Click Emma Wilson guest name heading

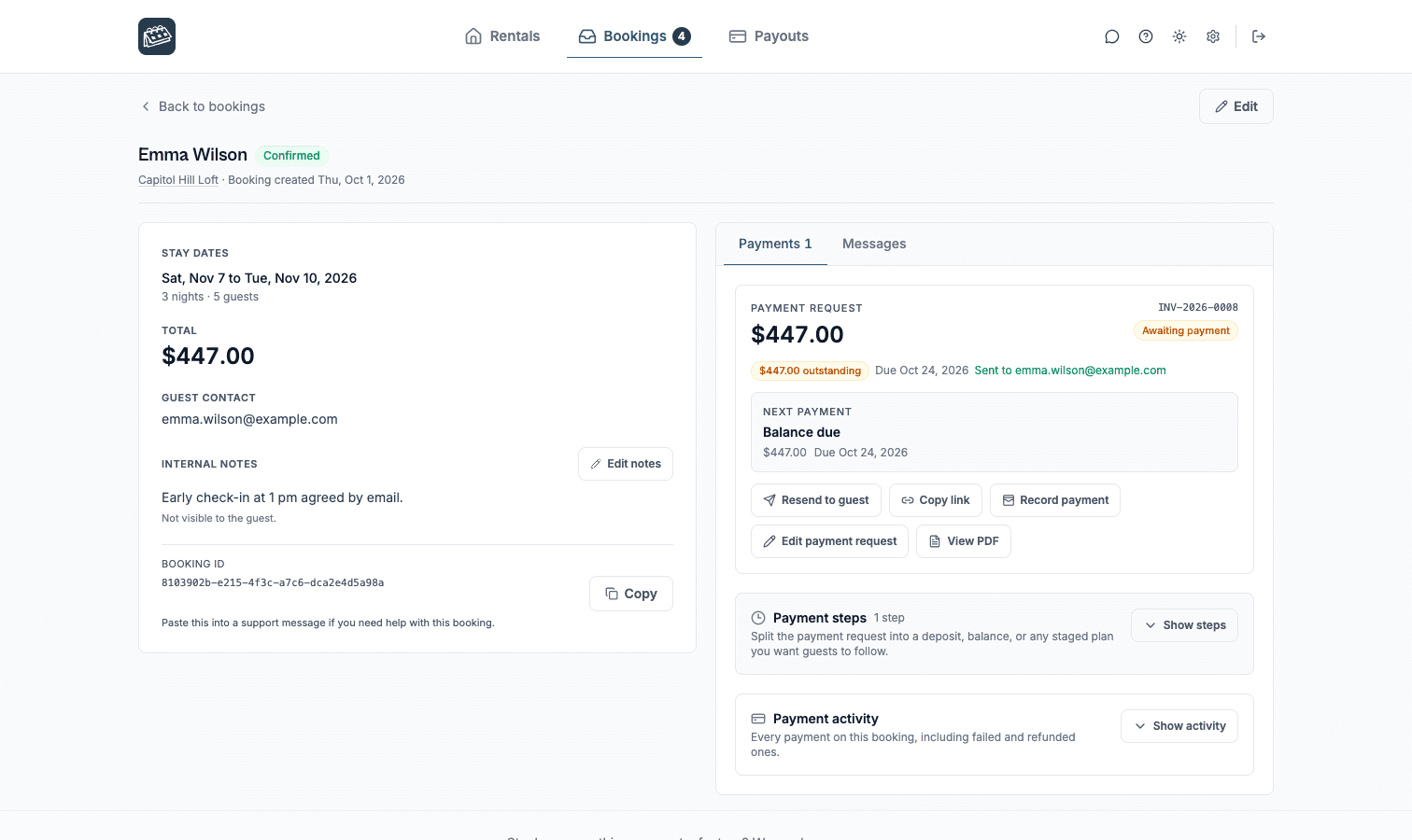(x=192, y=155)
